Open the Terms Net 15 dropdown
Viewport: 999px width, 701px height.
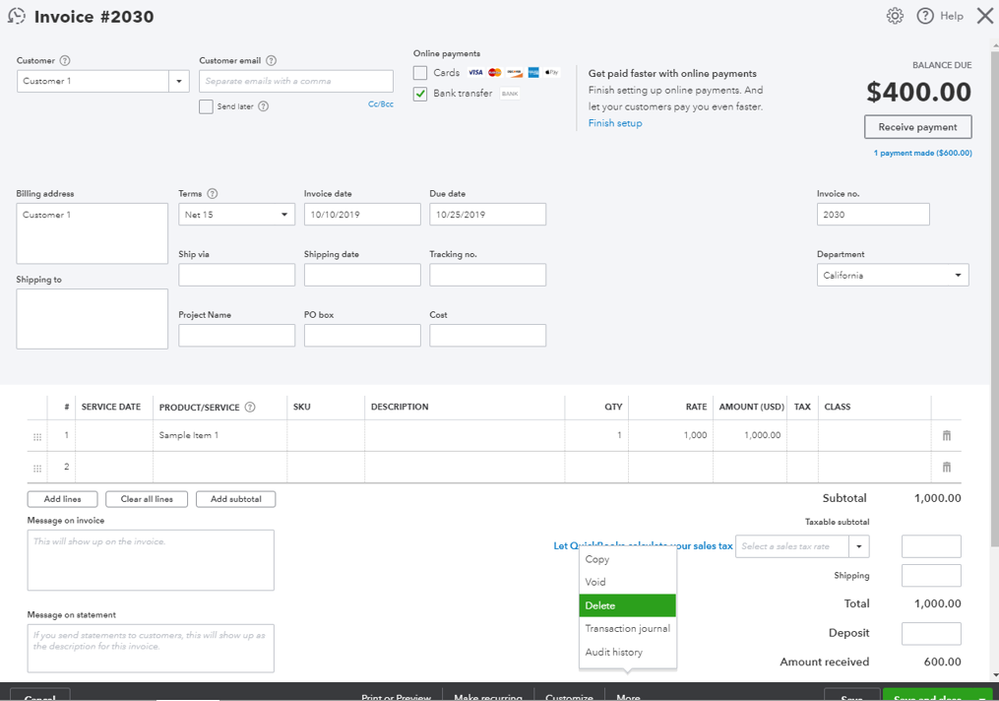tap(236, 214)
